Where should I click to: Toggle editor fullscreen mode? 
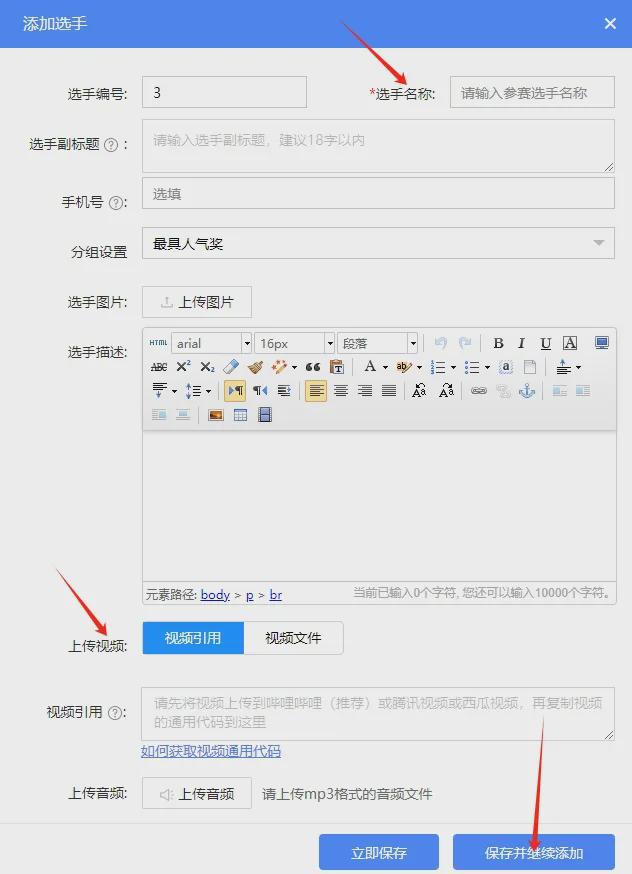click(601, 343)
